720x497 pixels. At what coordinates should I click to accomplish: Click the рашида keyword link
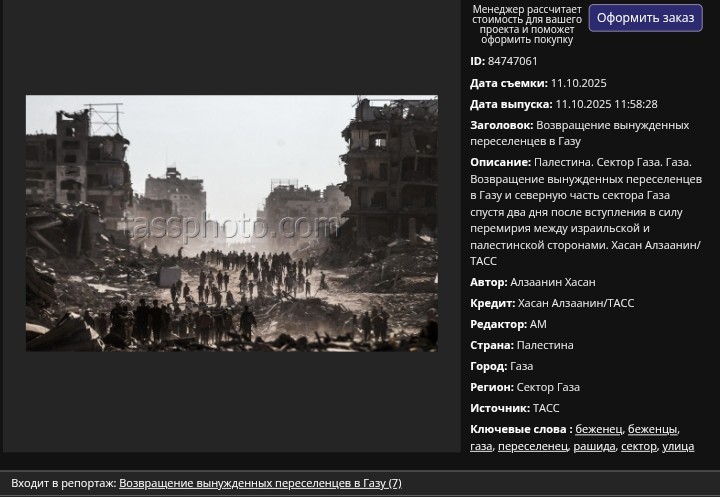594,446
